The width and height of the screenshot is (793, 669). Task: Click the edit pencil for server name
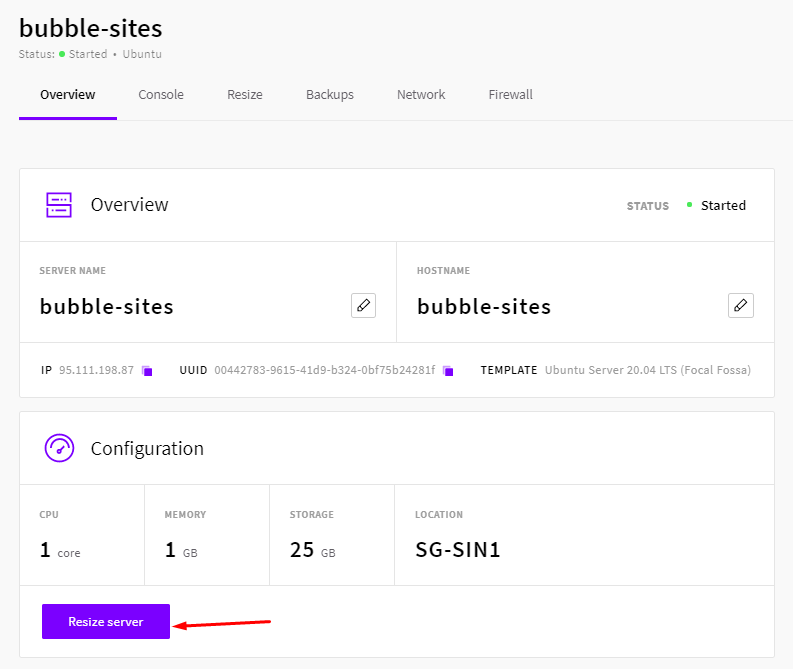(363, 306)
